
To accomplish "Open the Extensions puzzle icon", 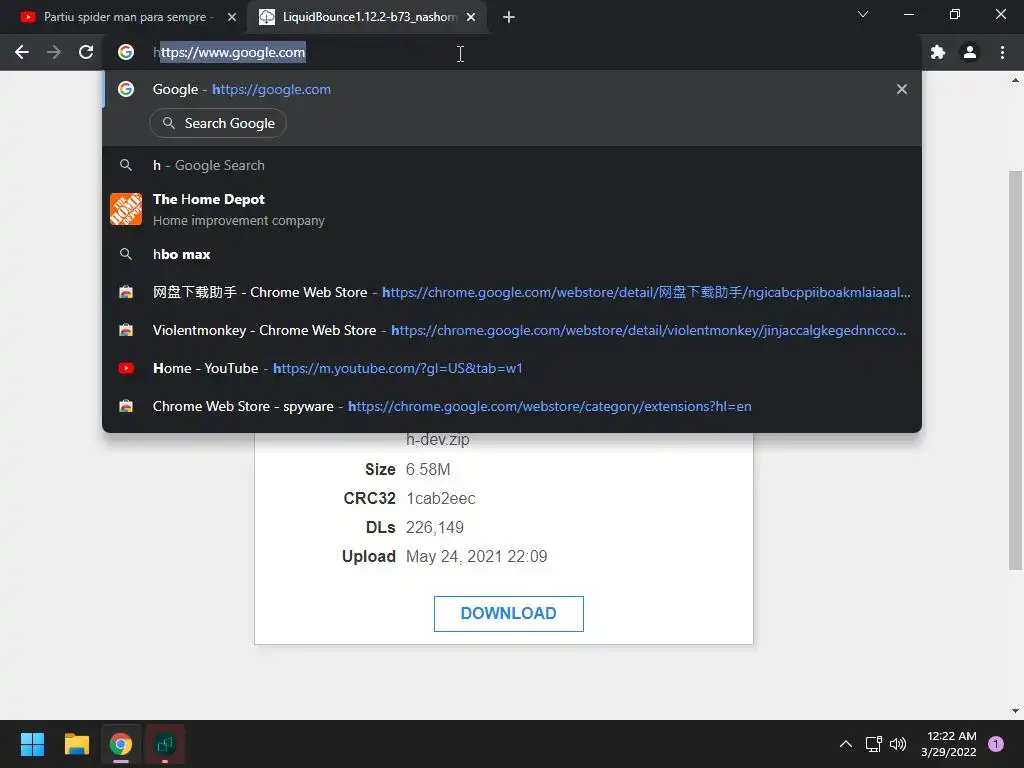I will point(938,52).
